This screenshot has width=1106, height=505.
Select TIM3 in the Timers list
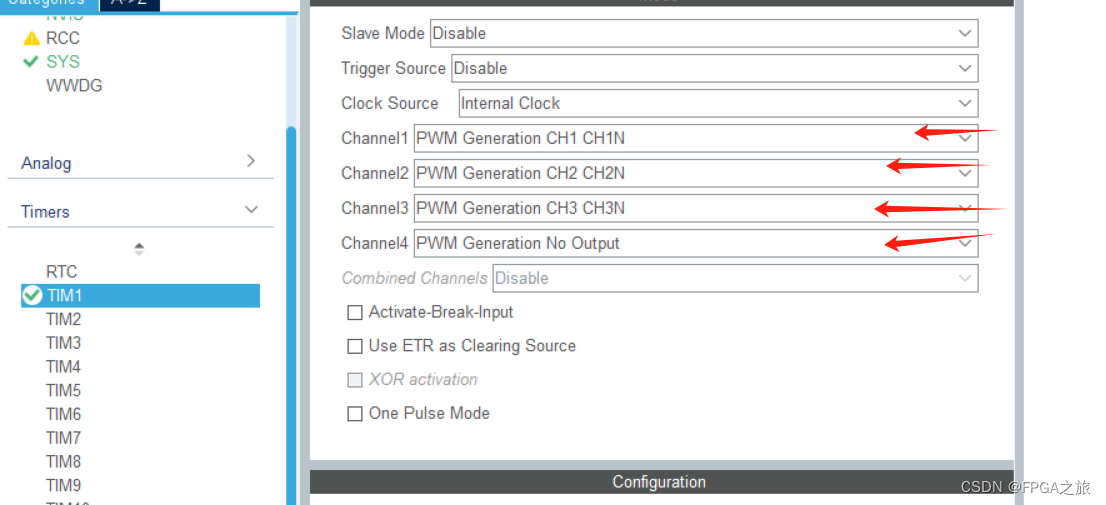[x=63, y=343]
